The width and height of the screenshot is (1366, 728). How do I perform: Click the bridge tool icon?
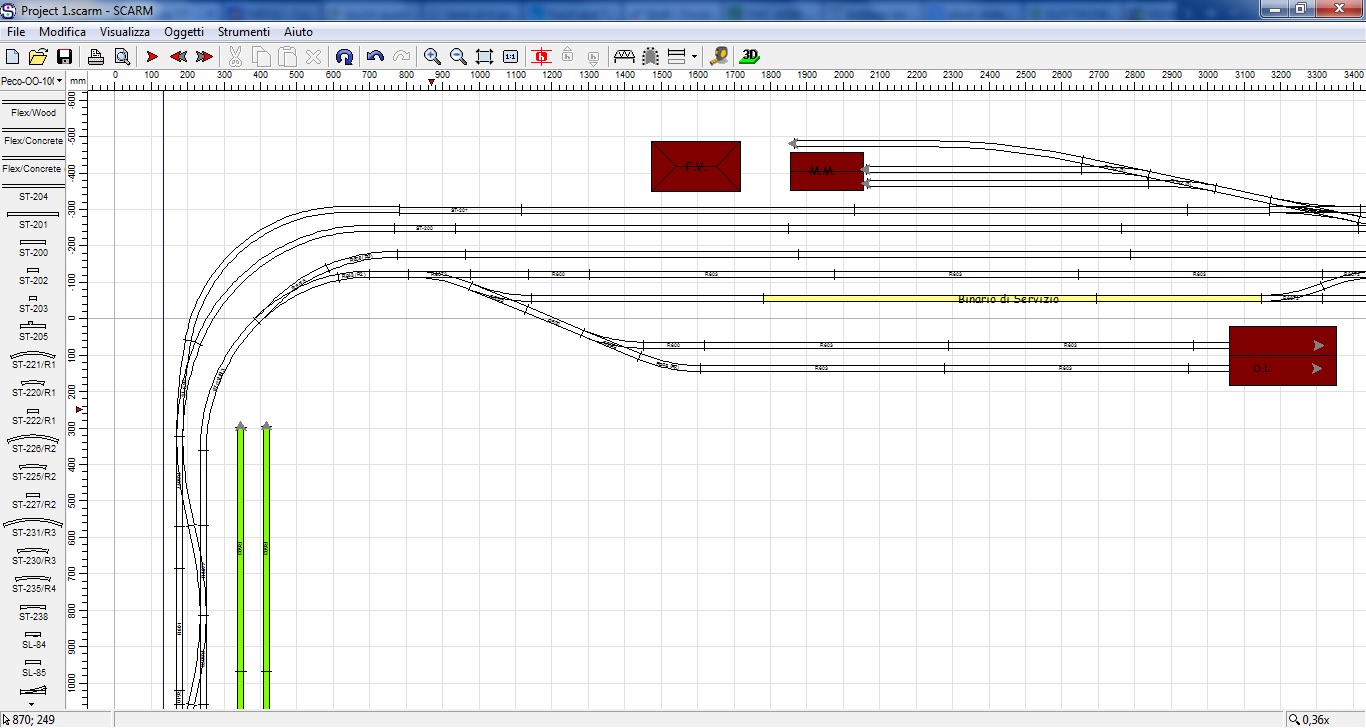(624, 57)
